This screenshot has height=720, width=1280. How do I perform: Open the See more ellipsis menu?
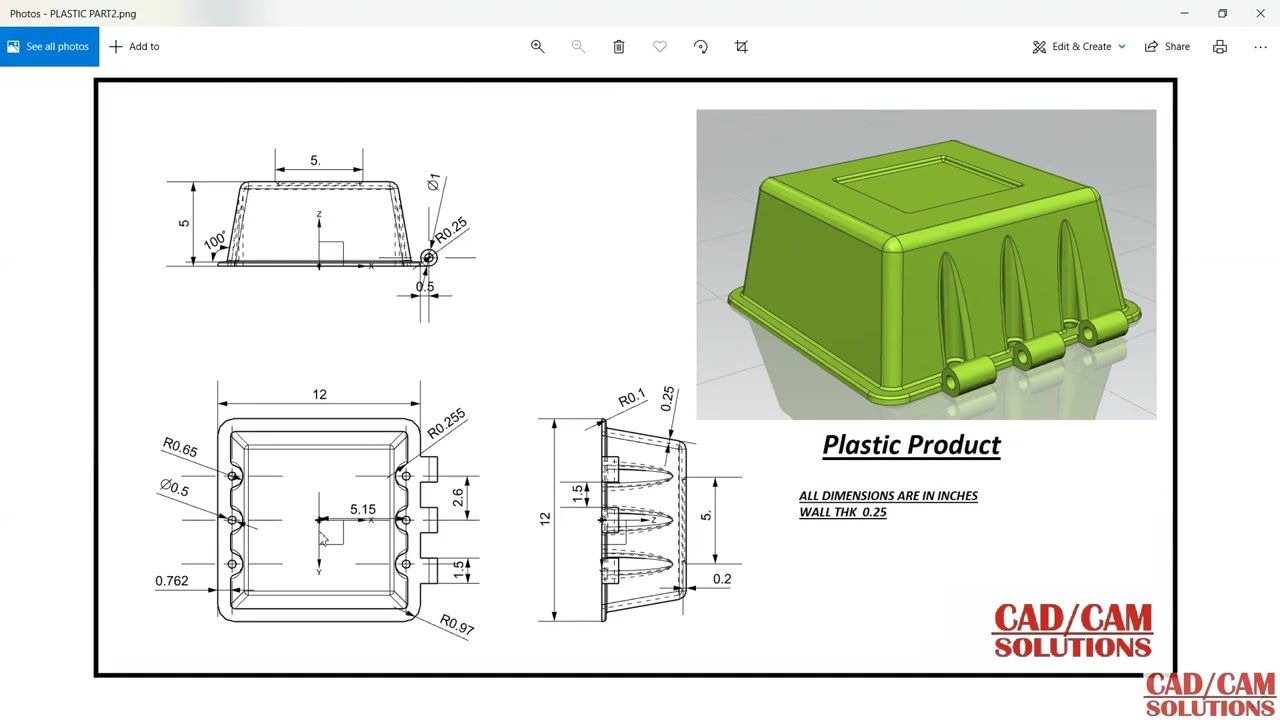pyautogui.click(x=1260, y=46)
